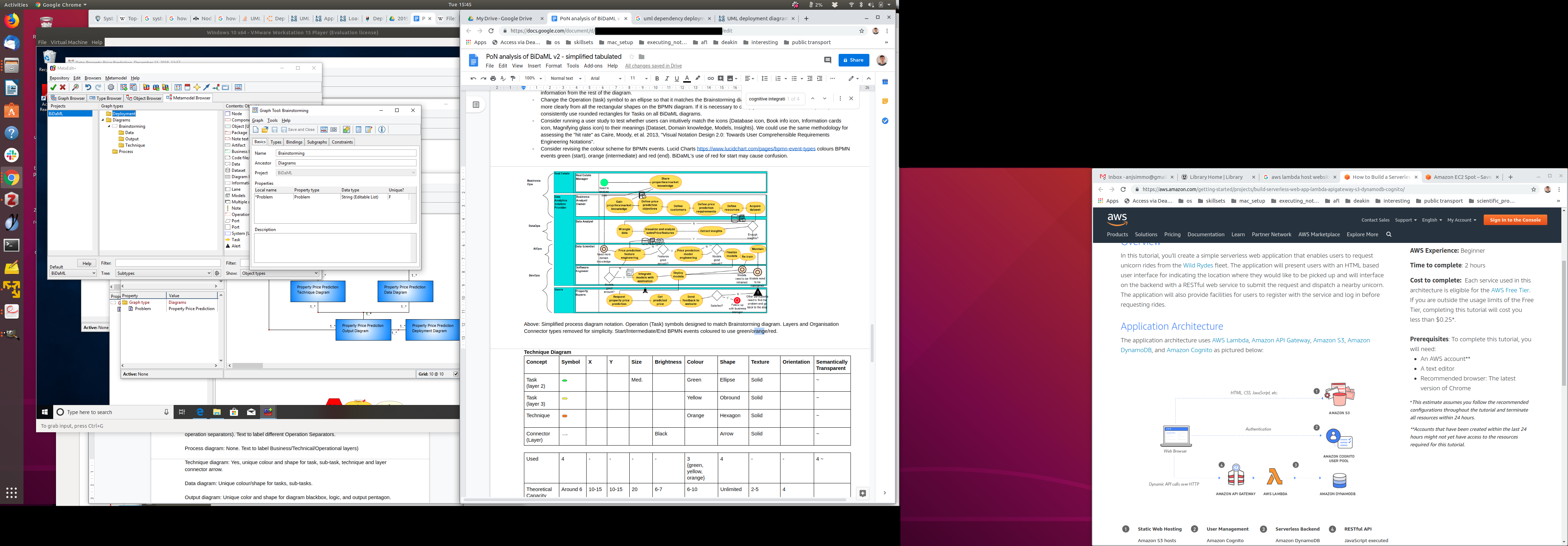Collapse the Brainstorming tree node
Viewport: 1568px width, 546px height.
(110, 127)
